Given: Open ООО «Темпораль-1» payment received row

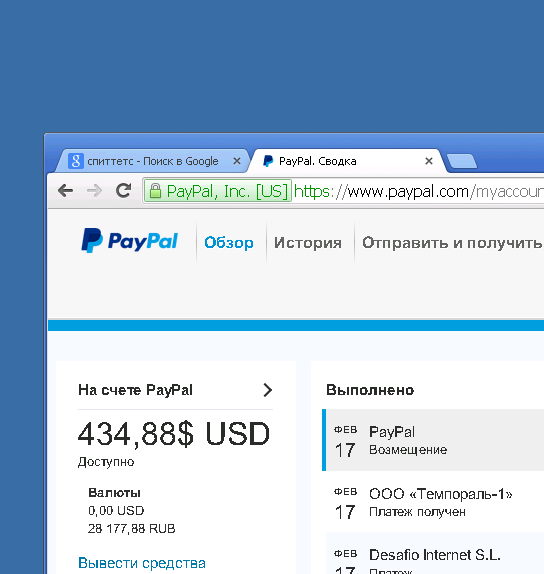Looking at the screenshot, I should pos(435,502).
